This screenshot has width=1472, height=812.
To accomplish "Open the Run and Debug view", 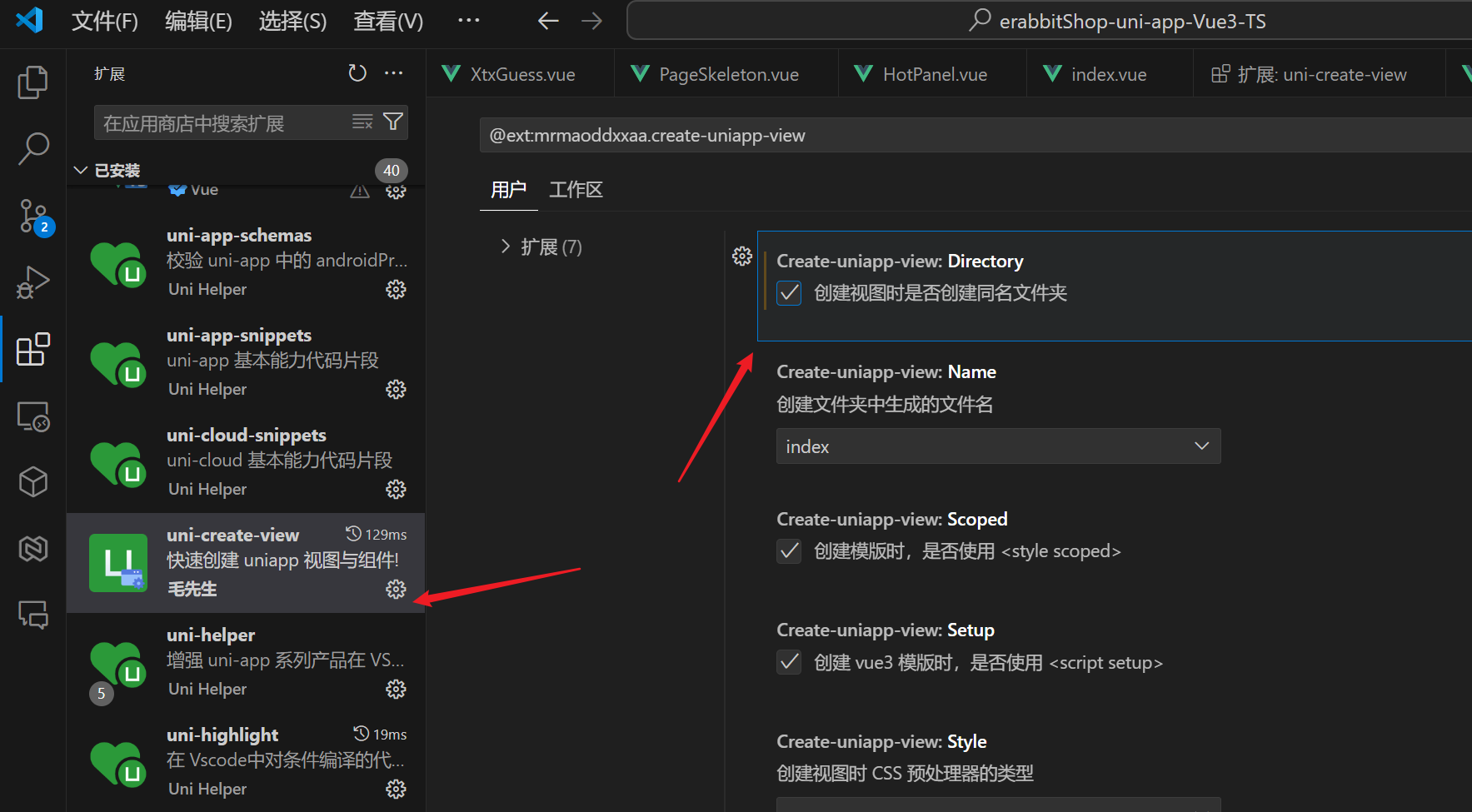I will pos(33,282).
